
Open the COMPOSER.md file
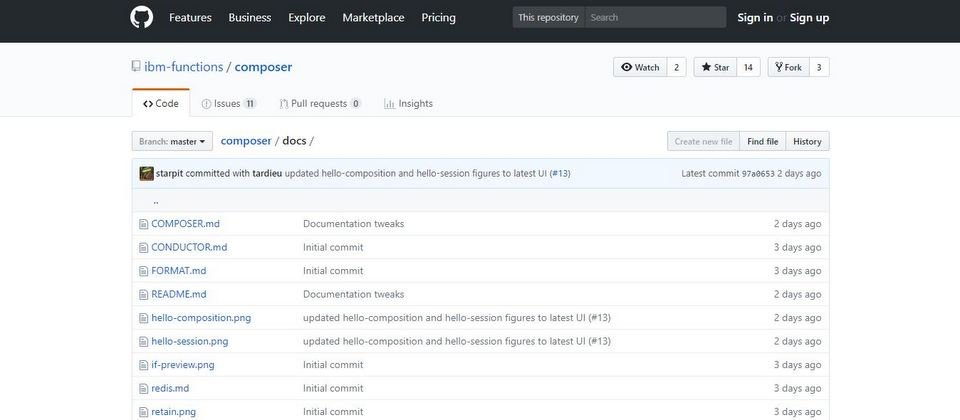[x=186, y=224]
